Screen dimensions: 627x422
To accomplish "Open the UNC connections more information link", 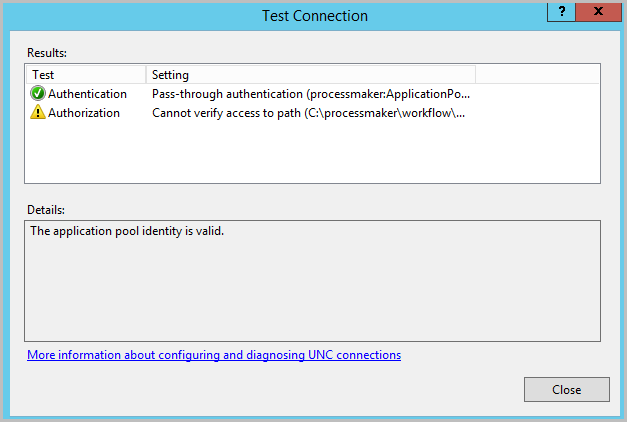I will [214, 355].
